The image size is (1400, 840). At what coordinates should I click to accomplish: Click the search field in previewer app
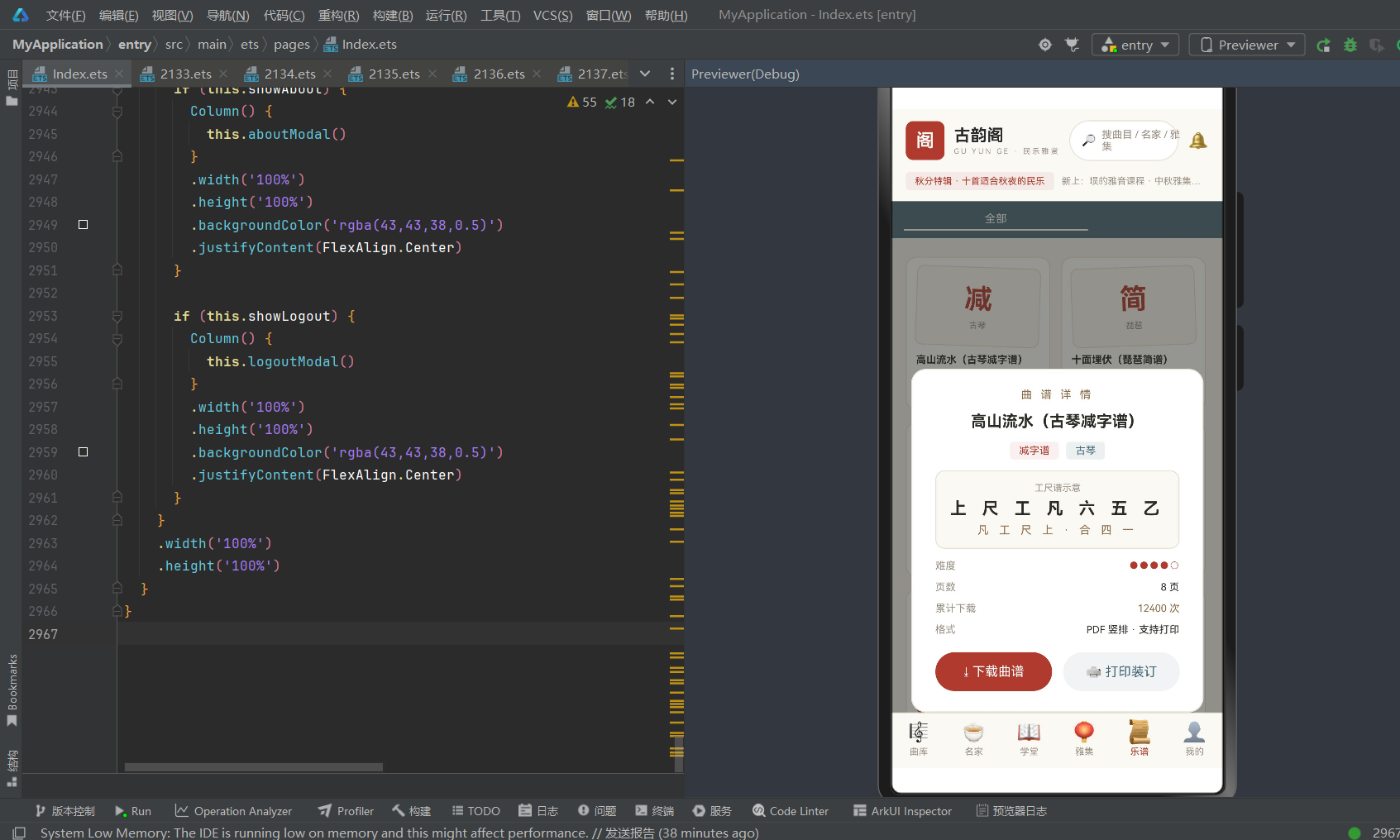1125,141
